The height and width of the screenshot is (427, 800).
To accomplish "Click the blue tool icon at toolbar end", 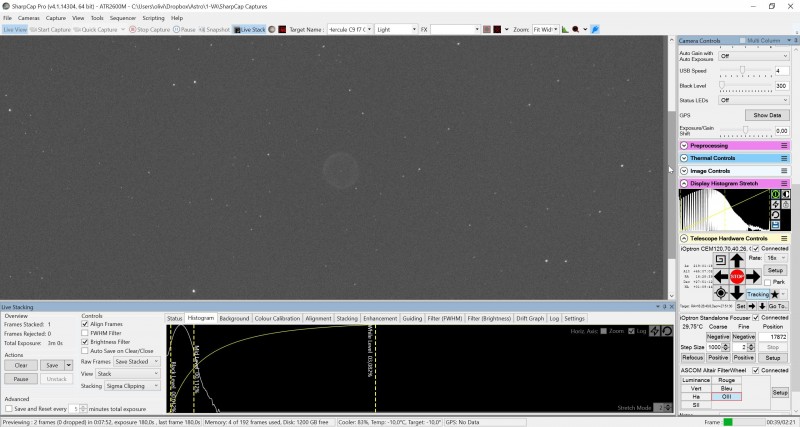I will pyautogui.click(x=595, y=30).
